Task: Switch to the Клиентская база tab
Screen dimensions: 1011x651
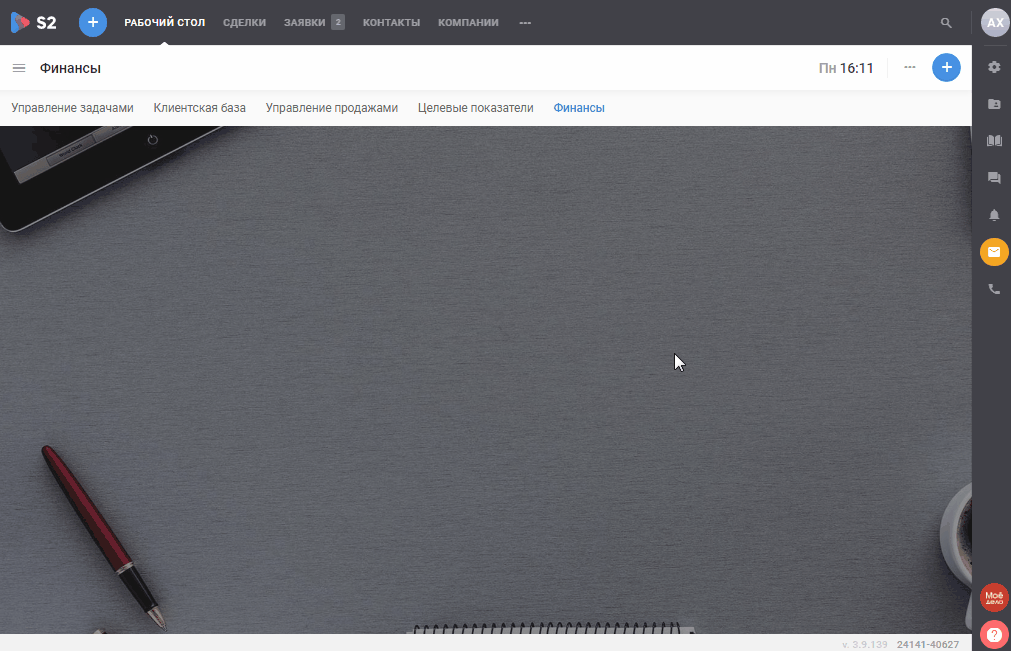Action: pyautogui.click(x=199, y=108)
